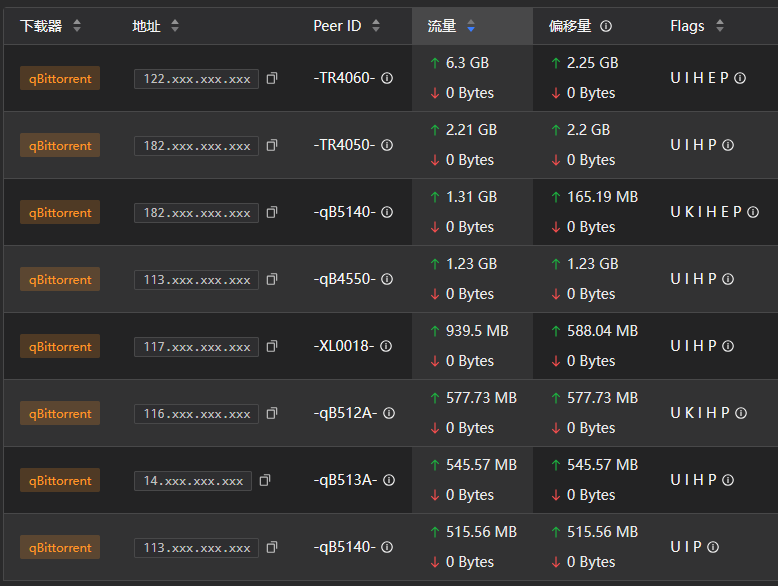Open info for Peer ID -qB513A-
This screenshot has width=778, height=586.
tap(389, 480)
